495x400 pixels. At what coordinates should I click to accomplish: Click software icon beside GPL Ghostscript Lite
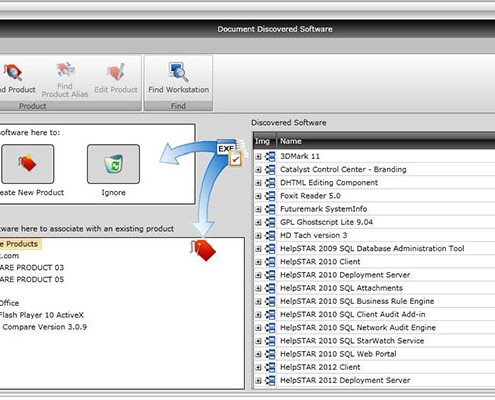270,222
